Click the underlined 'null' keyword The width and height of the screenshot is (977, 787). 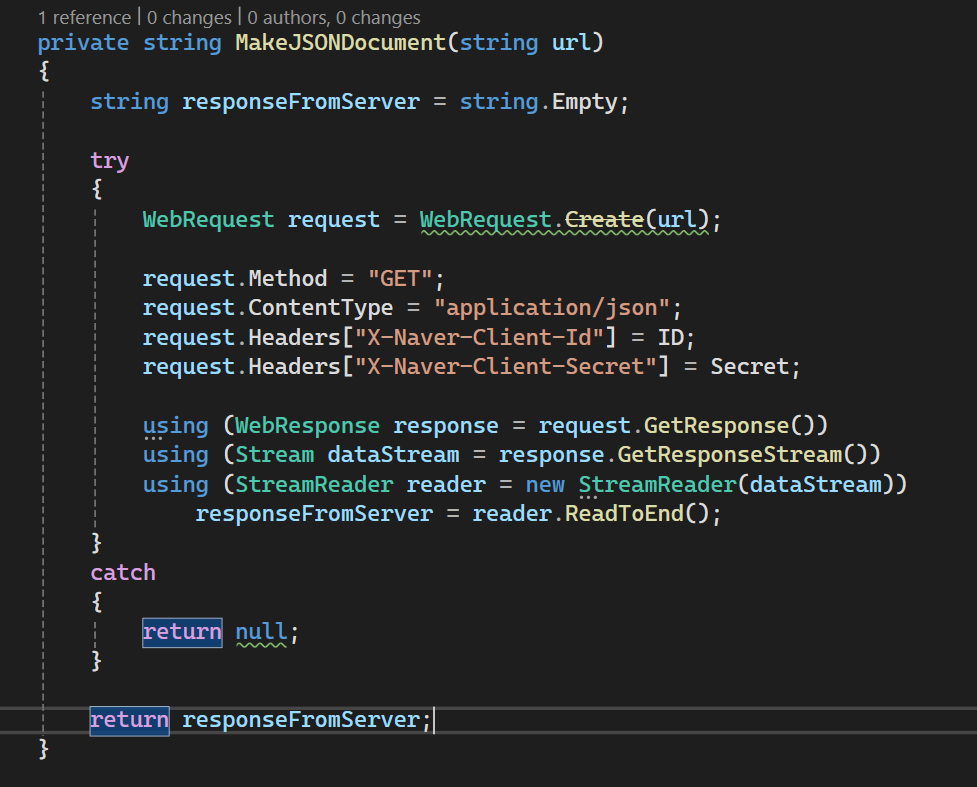261,632
